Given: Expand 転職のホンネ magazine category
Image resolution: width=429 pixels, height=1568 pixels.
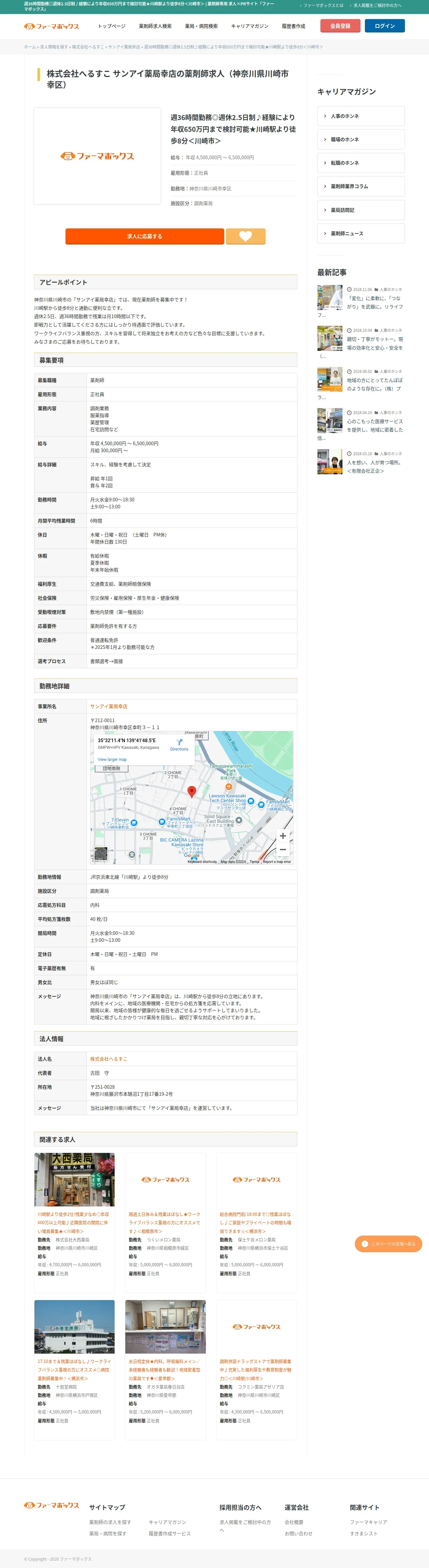Looking at the screenshot, I should point(361,163).
